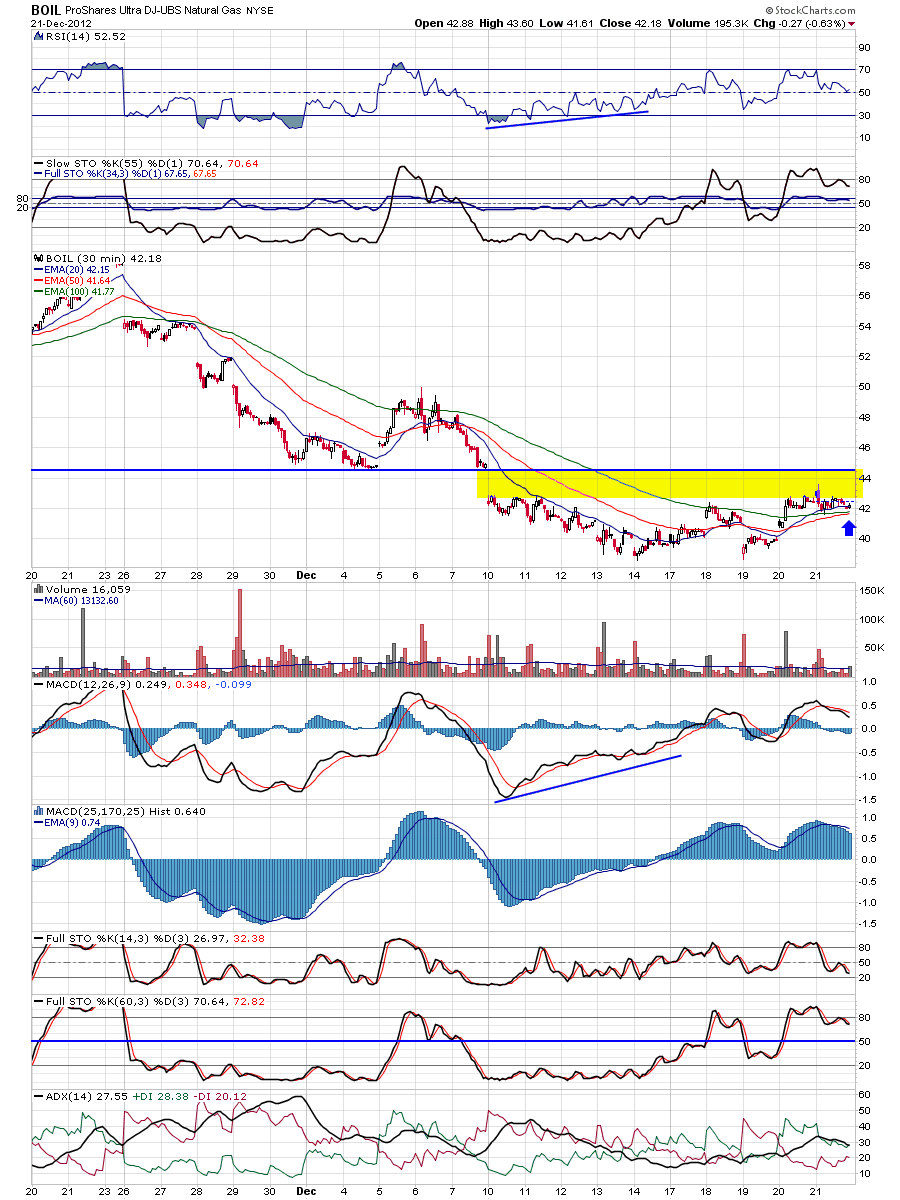Click the EMA(50) 41.64 legend entry
This screenshot has width=900, height=1200.
tap(70, 280)
